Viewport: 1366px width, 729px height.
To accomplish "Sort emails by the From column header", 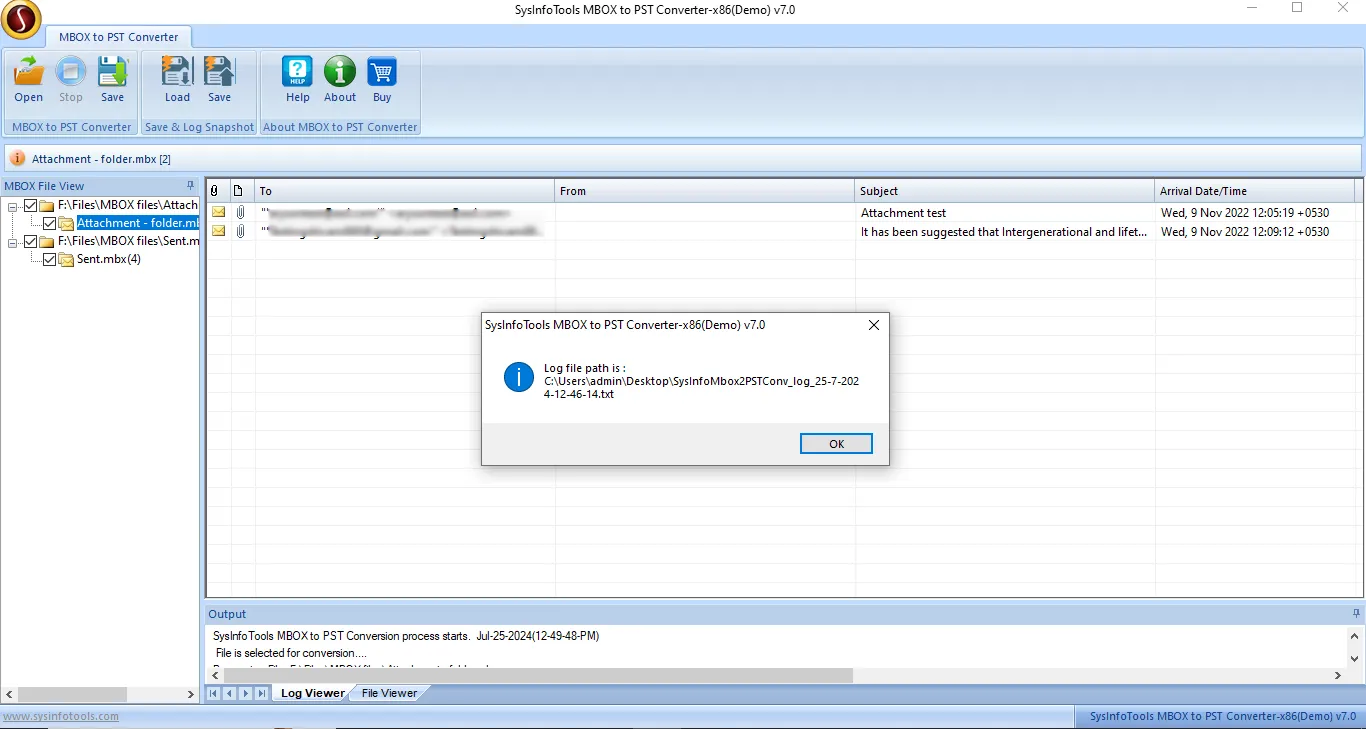I will (705, 191).
